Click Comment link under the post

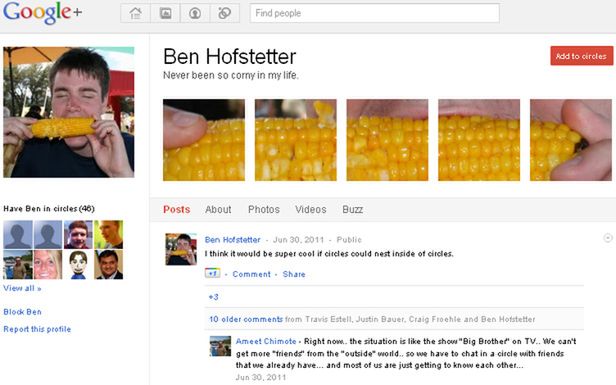click(251, 274)
